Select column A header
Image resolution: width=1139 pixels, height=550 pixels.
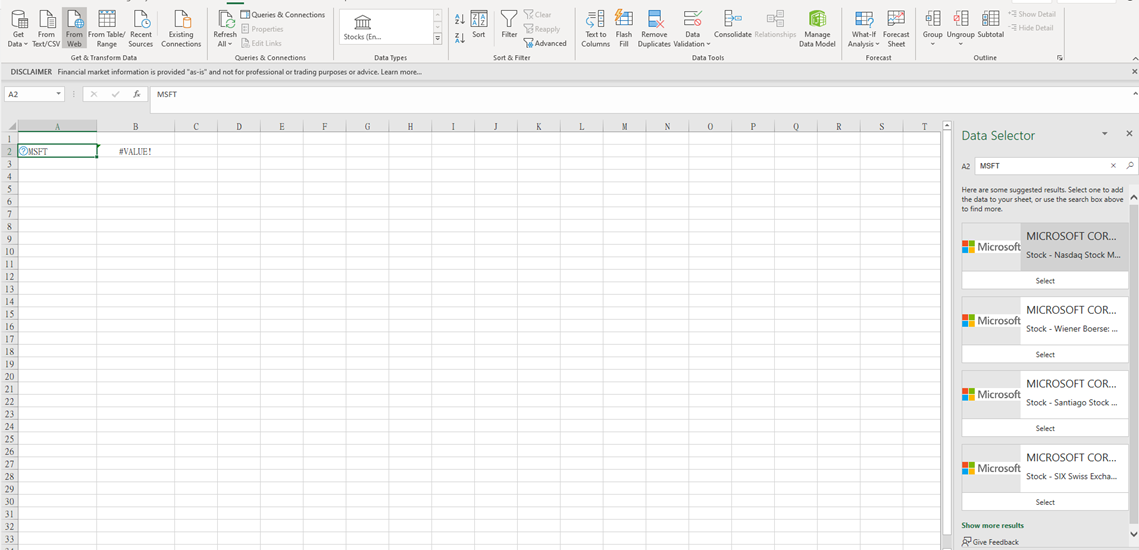57,126
